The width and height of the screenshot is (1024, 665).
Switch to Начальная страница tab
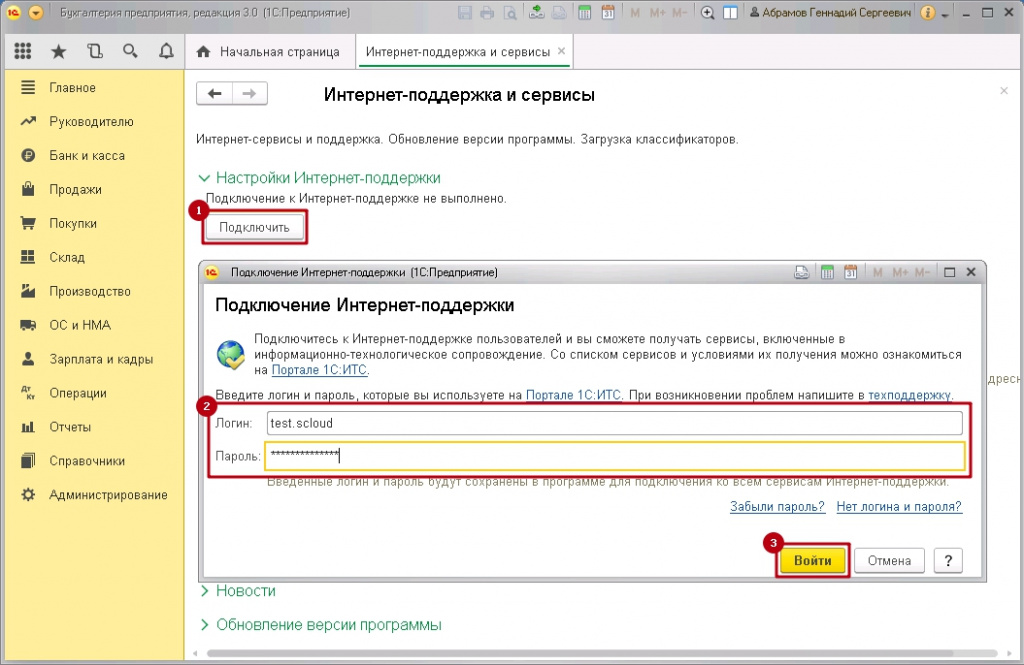point(268,52)
